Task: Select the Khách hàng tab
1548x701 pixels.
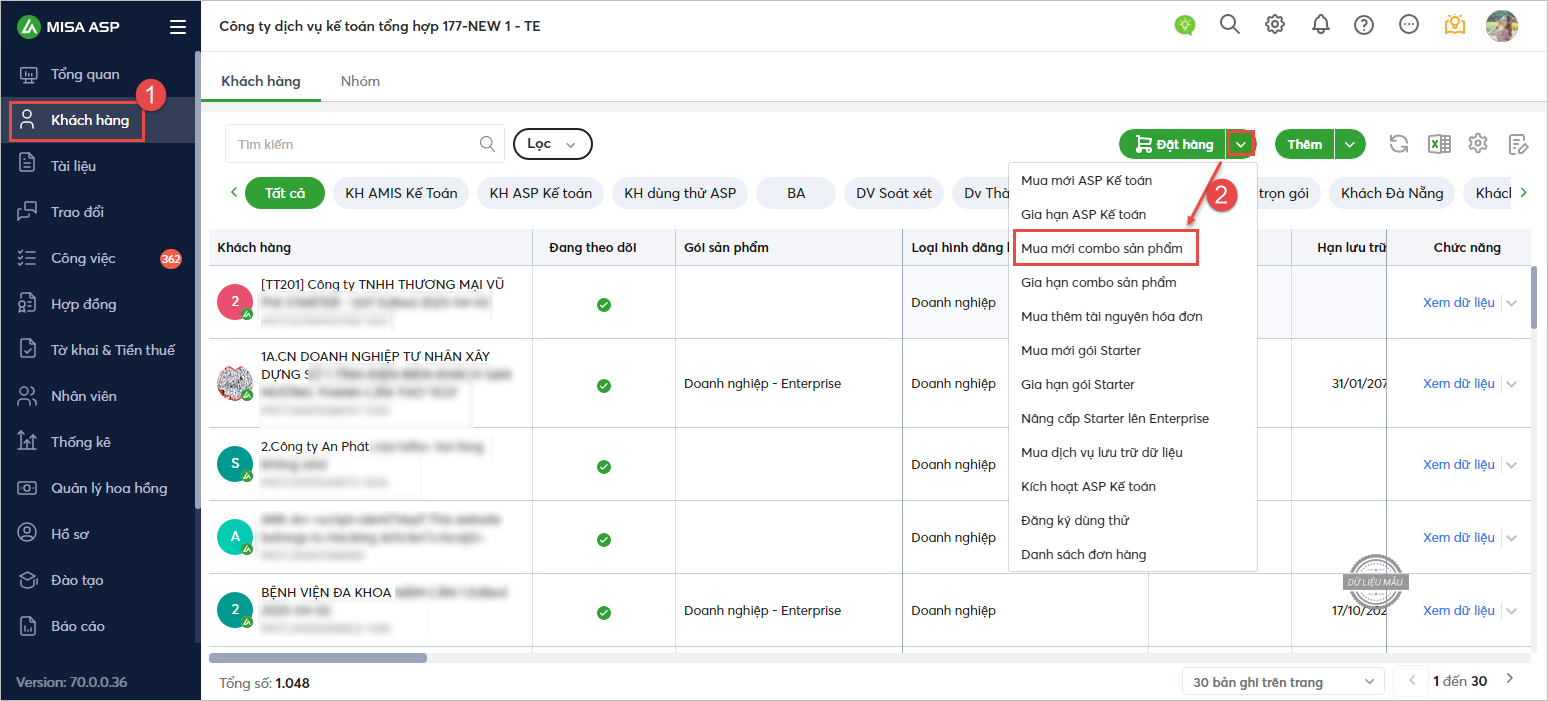Action: coord(261,81)
